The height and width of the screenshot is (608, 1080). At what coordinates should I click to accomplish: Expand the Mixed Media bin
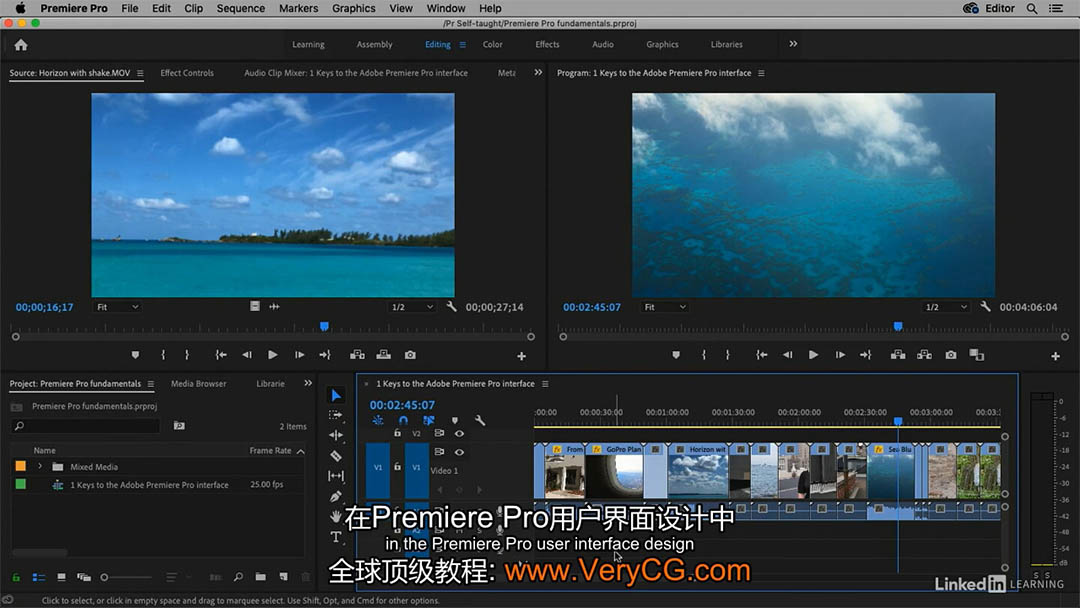[x=40, y=467]
